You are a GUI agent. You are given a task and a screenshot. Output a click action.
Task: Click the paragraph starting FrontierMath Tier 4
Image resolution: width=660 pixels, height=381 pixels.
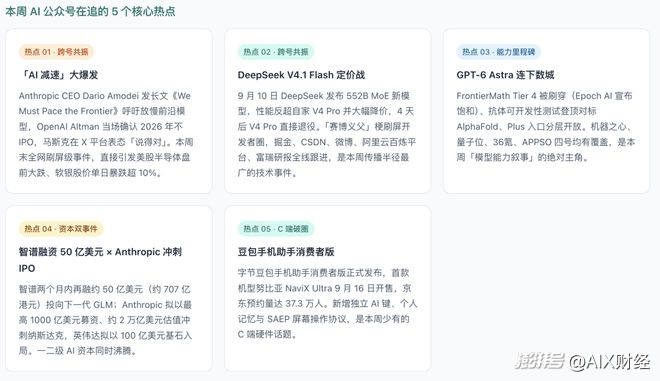pyautogui.click(x=546, y=126)
